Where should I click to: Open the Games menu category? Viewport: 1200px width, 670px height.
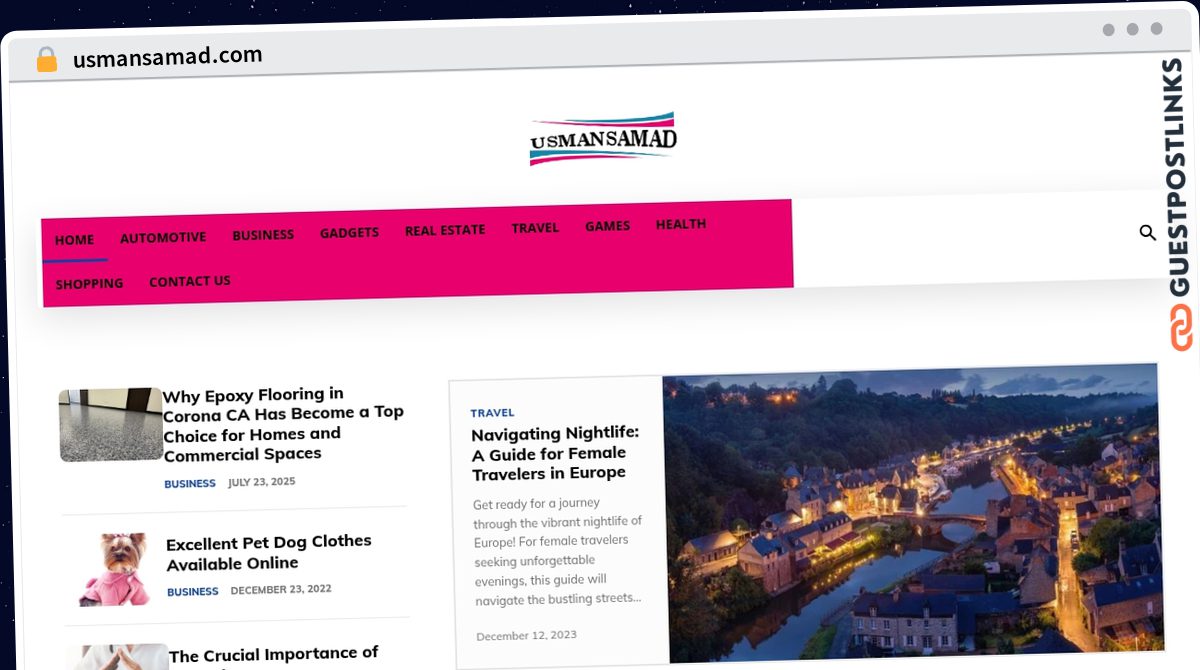click(x=608, y=226)
